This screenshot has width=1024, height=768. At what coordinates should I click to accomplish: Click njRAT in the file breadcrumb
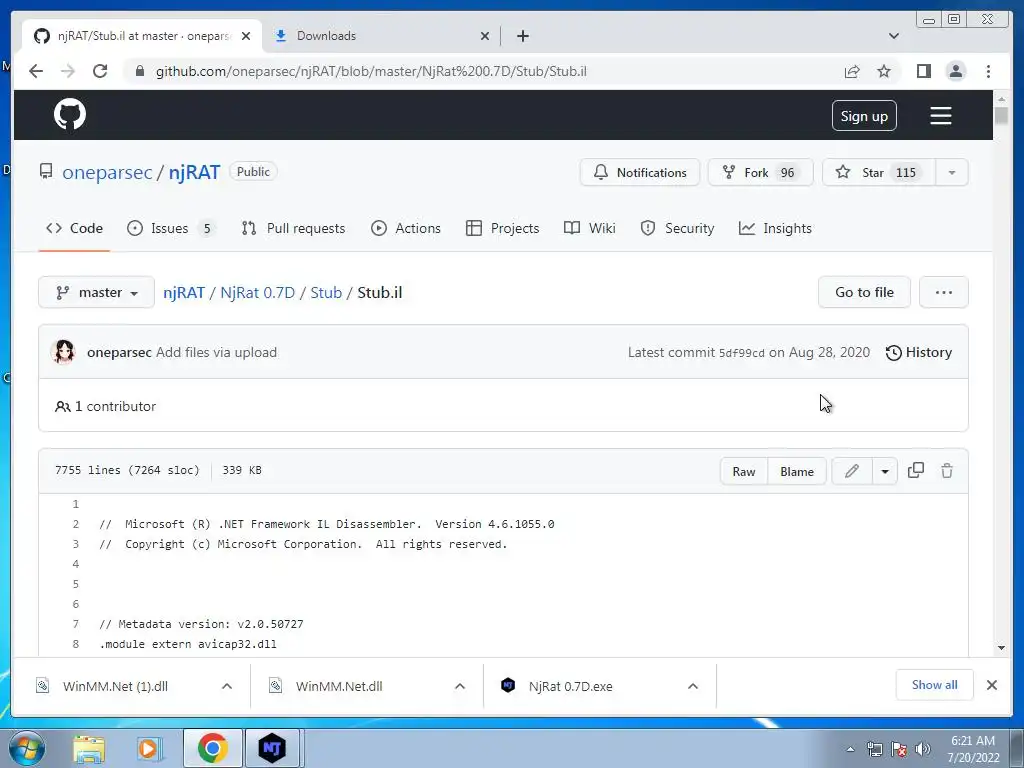coord(184,292)
